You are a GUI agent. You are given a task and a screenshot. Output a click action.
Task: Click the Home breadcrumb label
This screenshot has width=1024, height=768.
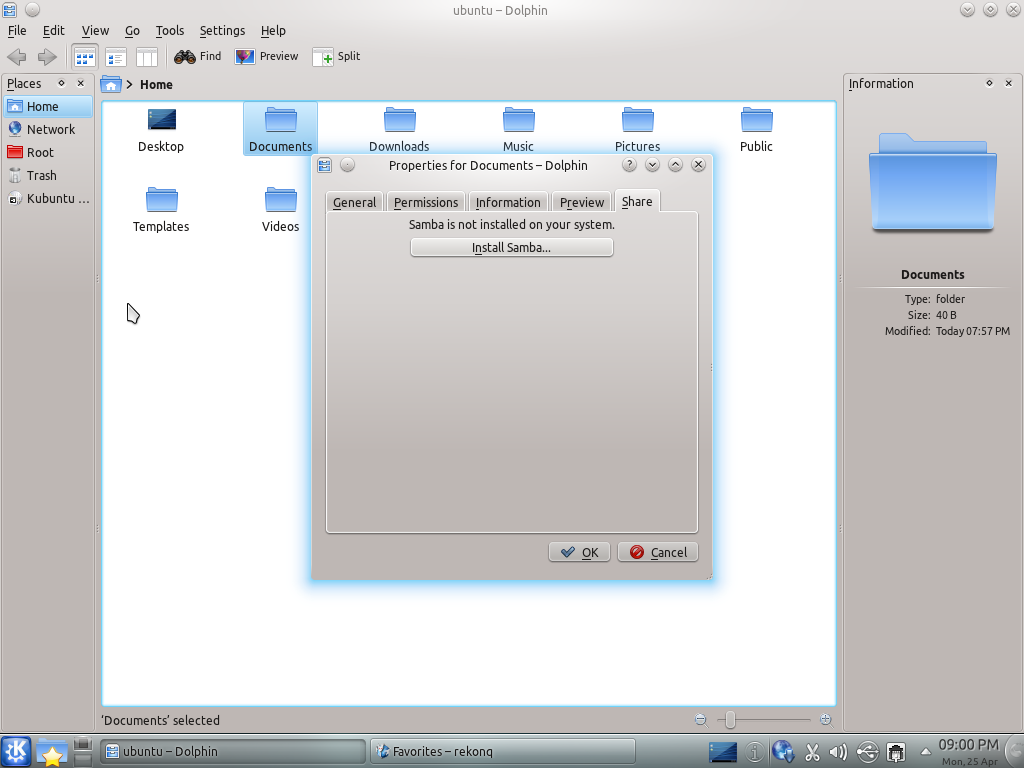[156, 84]
